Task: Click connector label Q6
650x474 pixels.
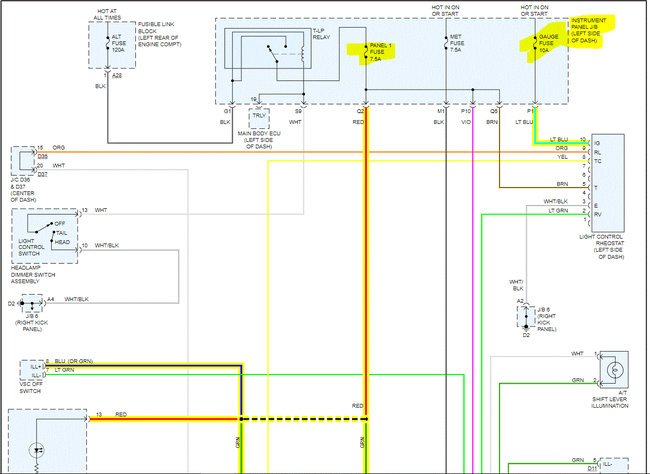Action: (494, 111)
